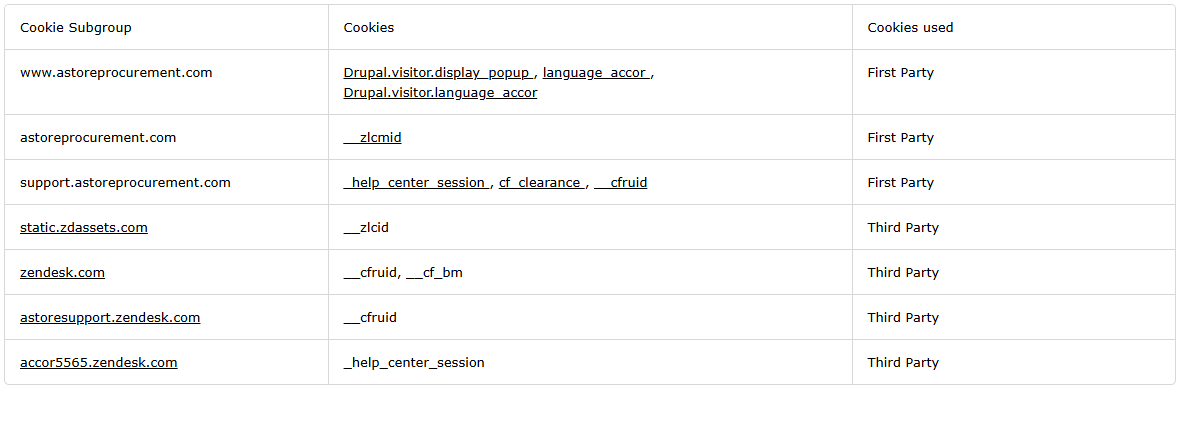This screenshot has width=1190, height=421.
Task: Click the __zlcmid cookie link
Action: [x=372, y=138]
